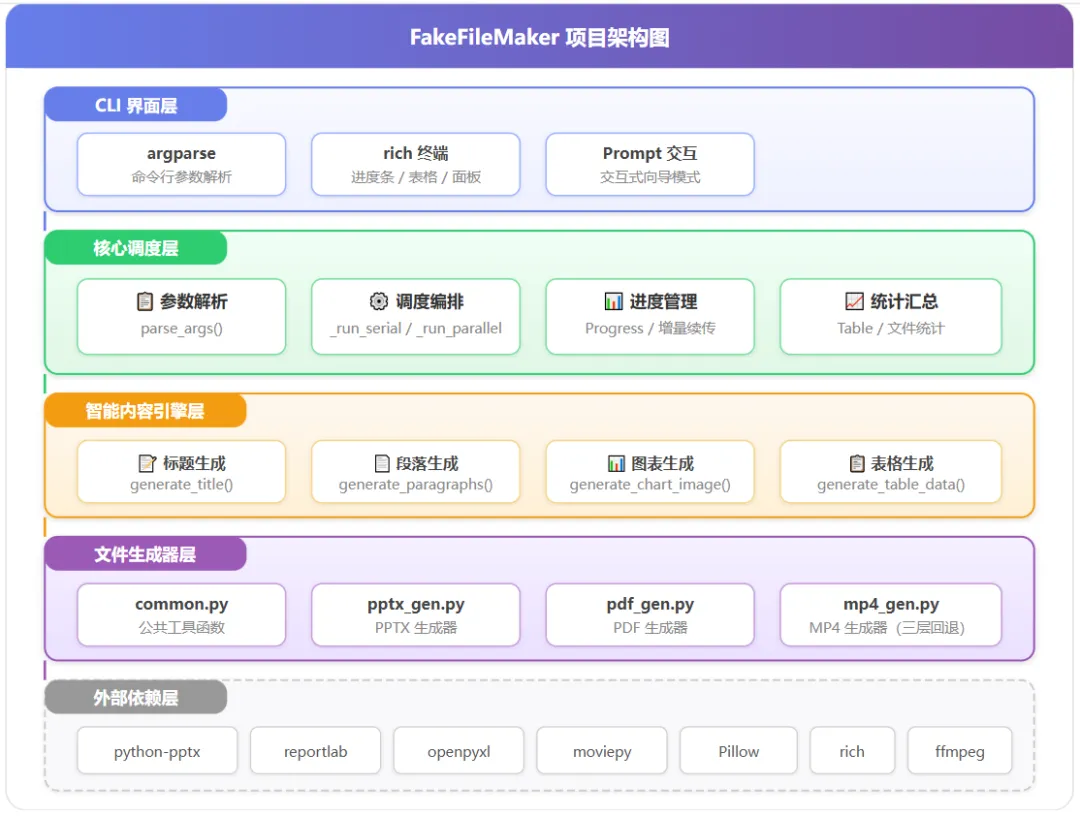
Task: Click the clipboard icon beside 参数解析
Action: [x=145, y=302]
